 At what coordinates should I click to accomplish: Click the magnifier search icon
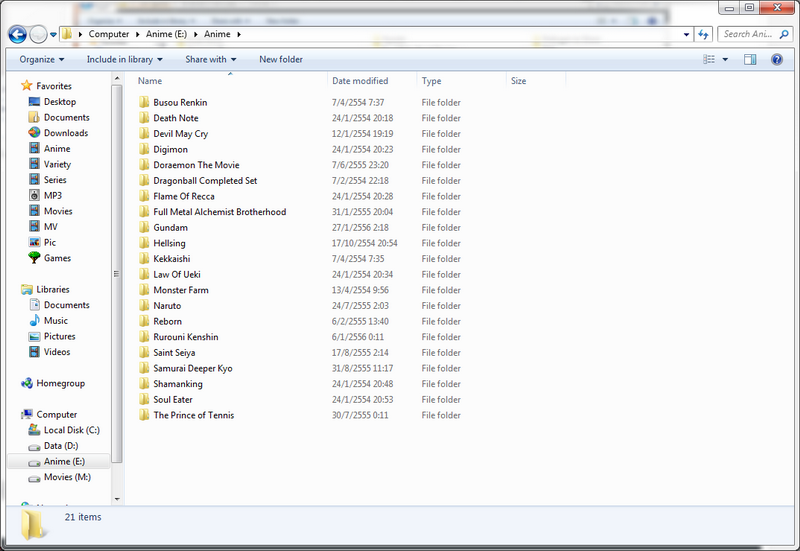(784, 34)
